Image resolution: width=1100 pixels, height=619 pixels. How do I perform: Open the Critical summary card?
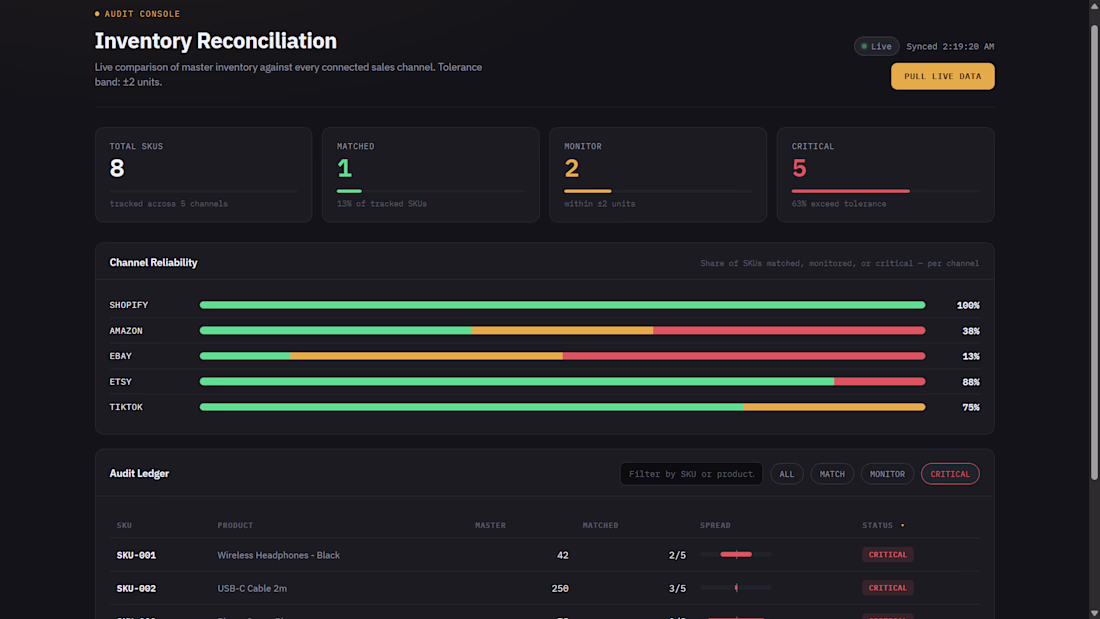[x=885, y=175]
